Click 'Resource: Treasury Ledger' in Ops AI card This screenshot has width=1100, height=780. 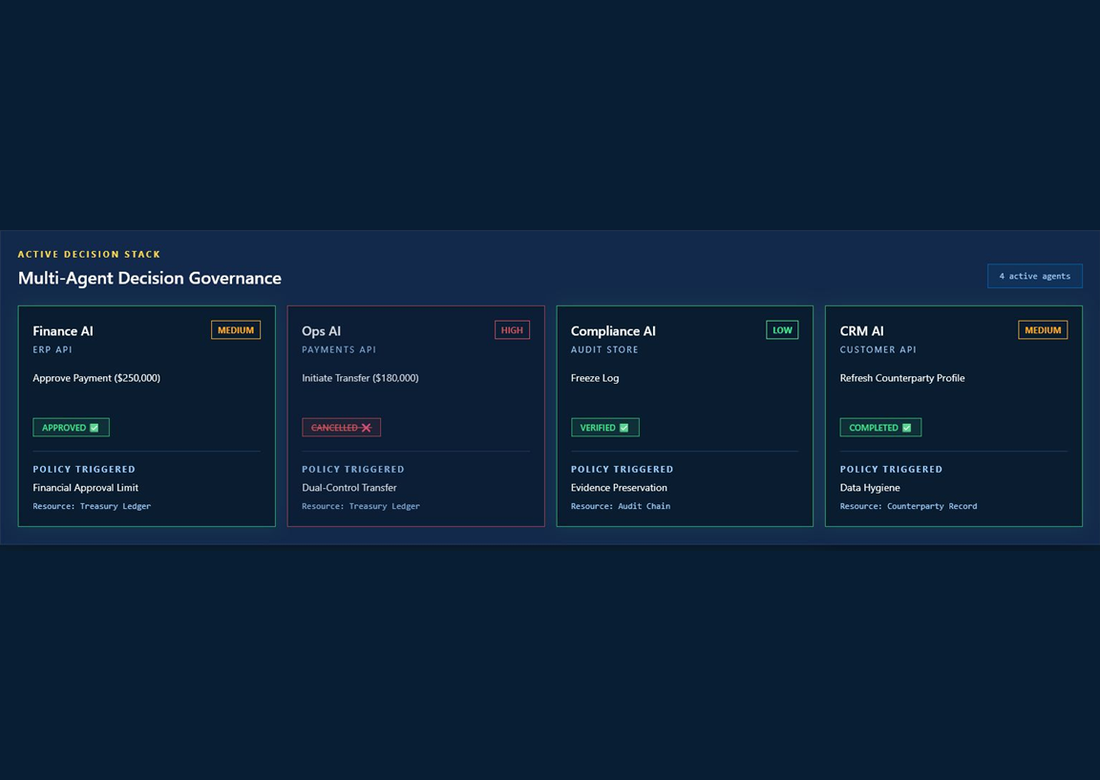(361, 506)
